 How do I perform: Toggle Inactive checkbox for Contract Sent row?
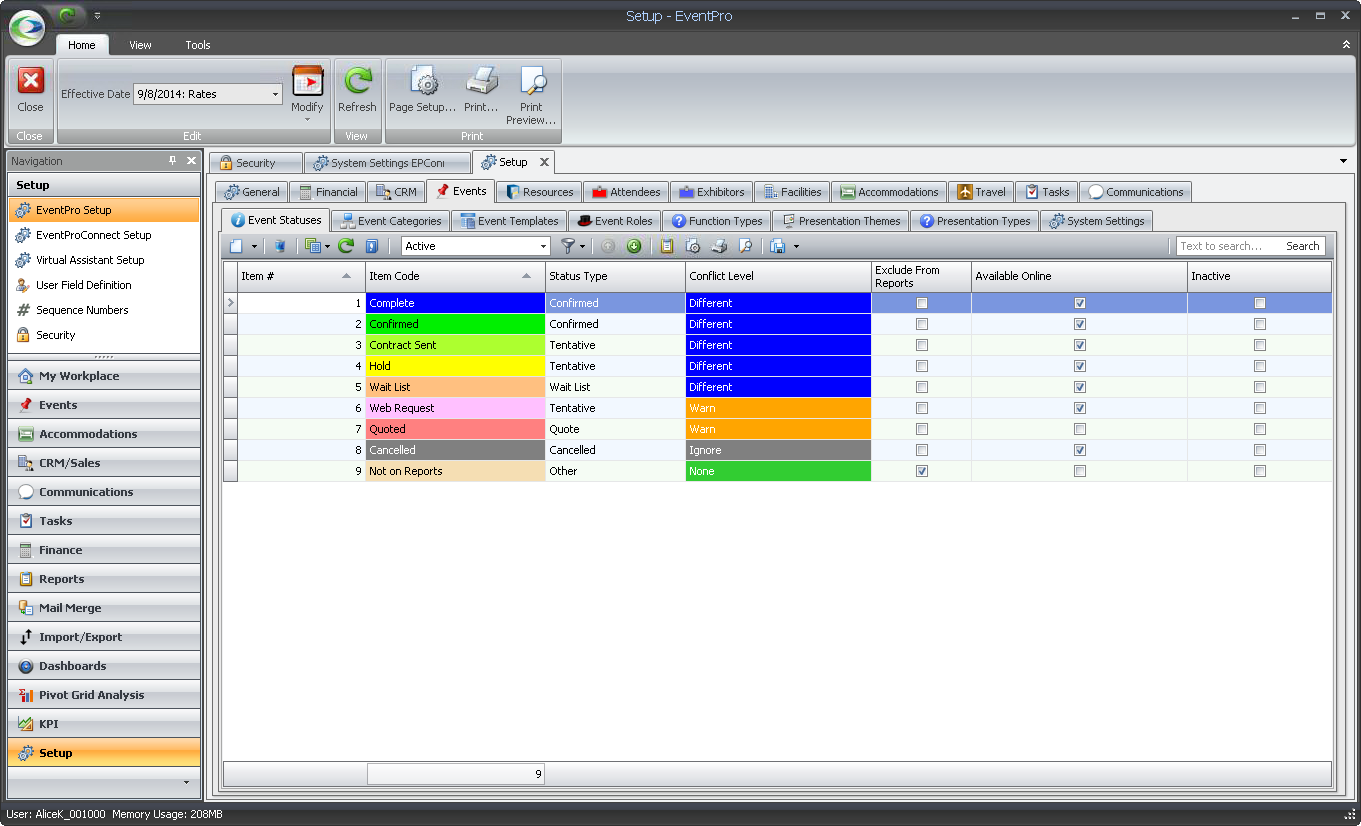tap(1260, 345)
